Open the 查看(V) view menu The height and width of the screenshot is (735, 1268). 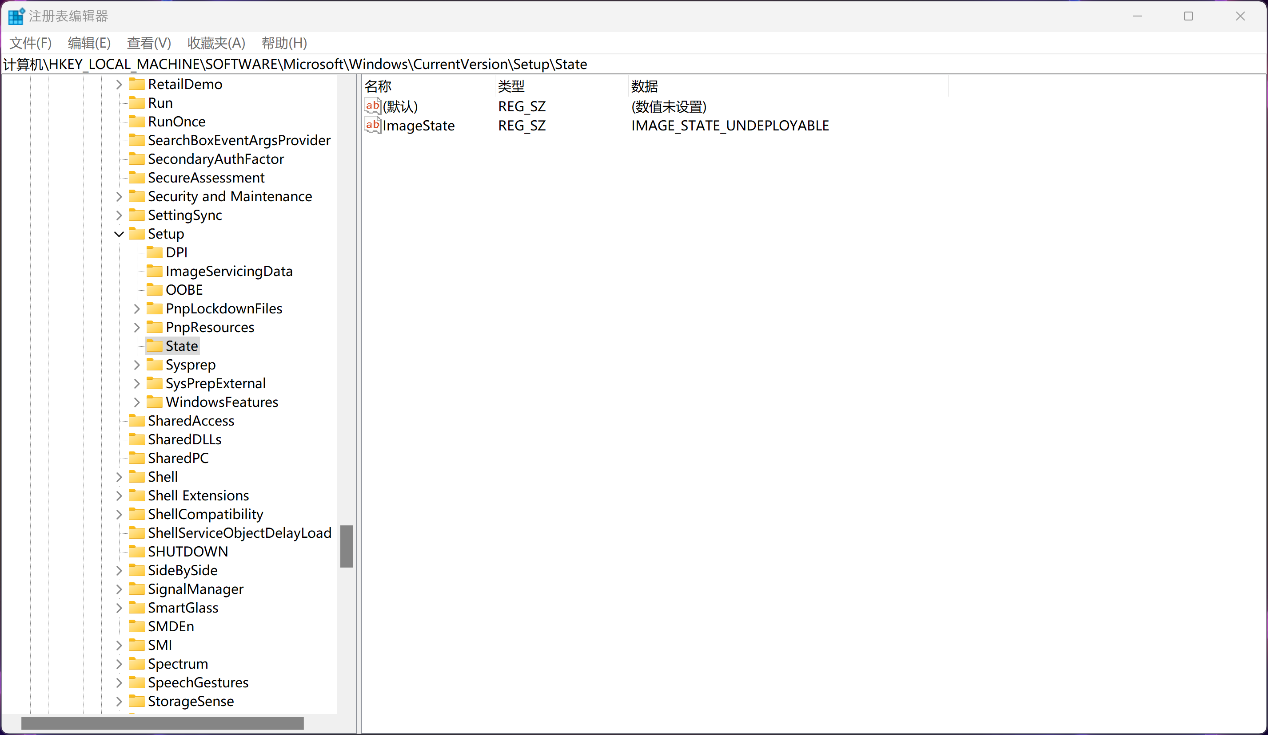[x=149, y=43]
